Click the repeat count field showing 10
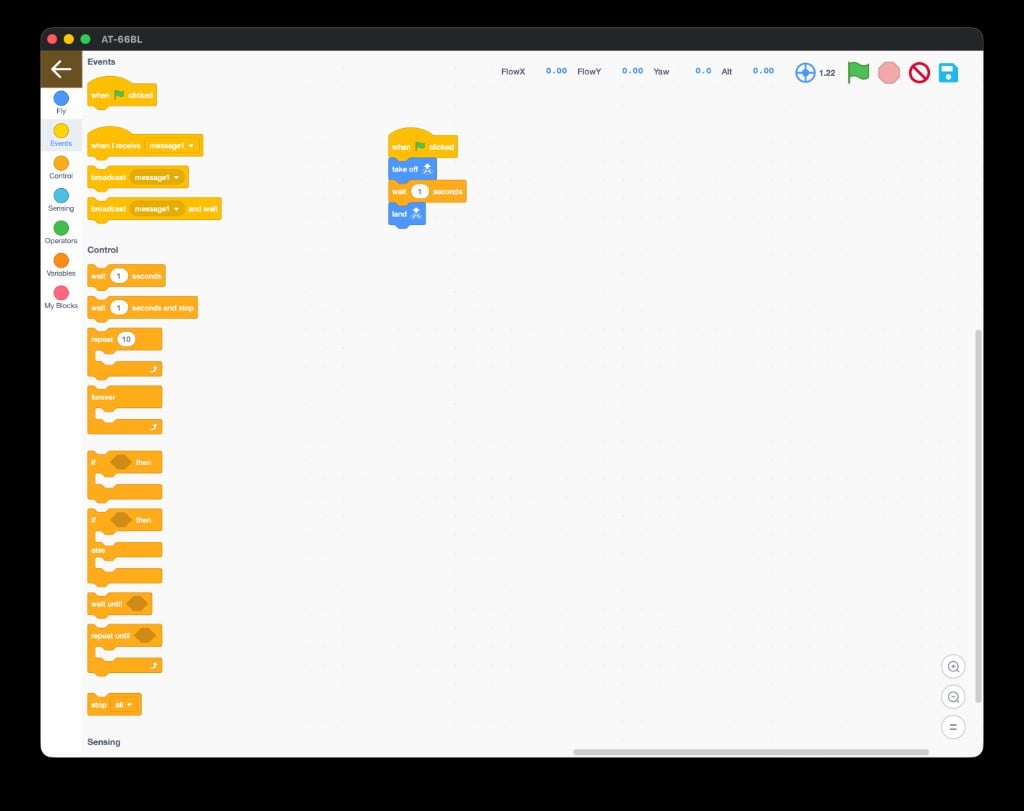 pyautogui.click(x=126, y=339)
